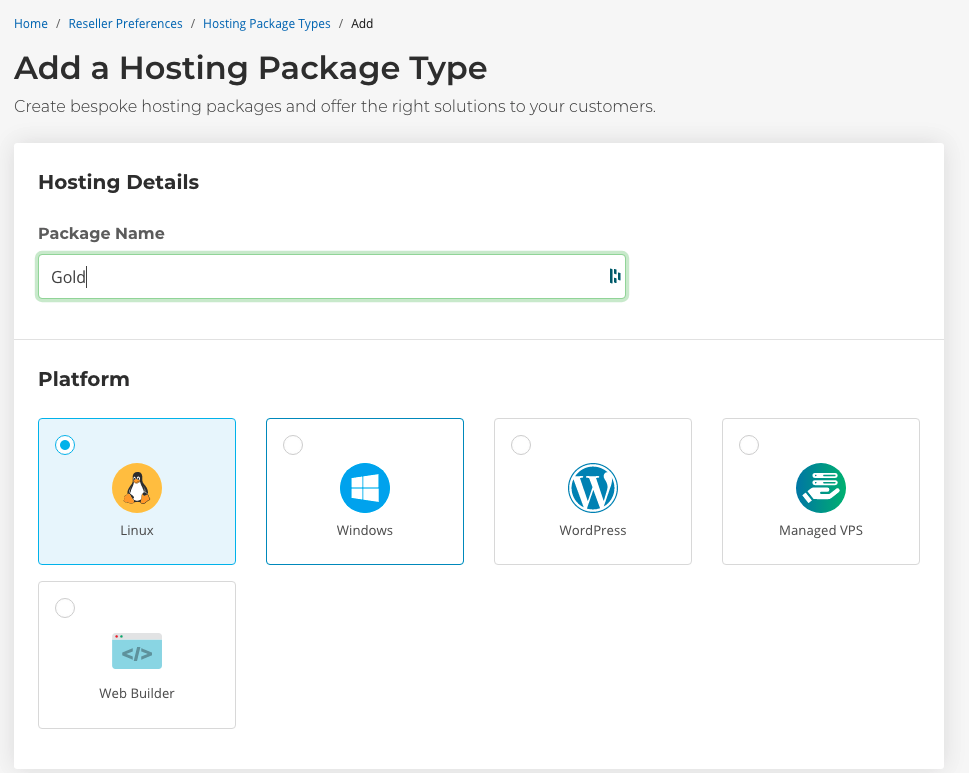Click the WordPress logo icon
This screenshot has width=969, height=773.
coord(593,488)
